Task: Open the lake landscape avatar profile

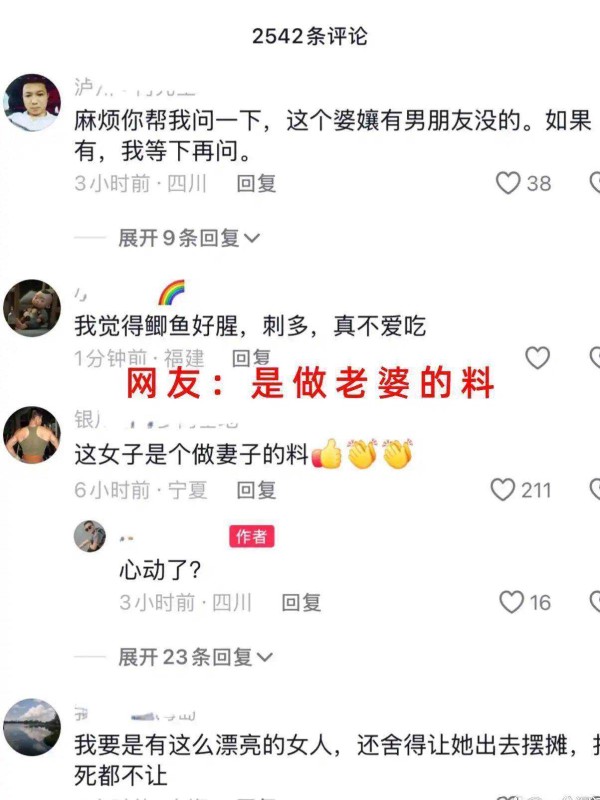Action: (32, 727)
